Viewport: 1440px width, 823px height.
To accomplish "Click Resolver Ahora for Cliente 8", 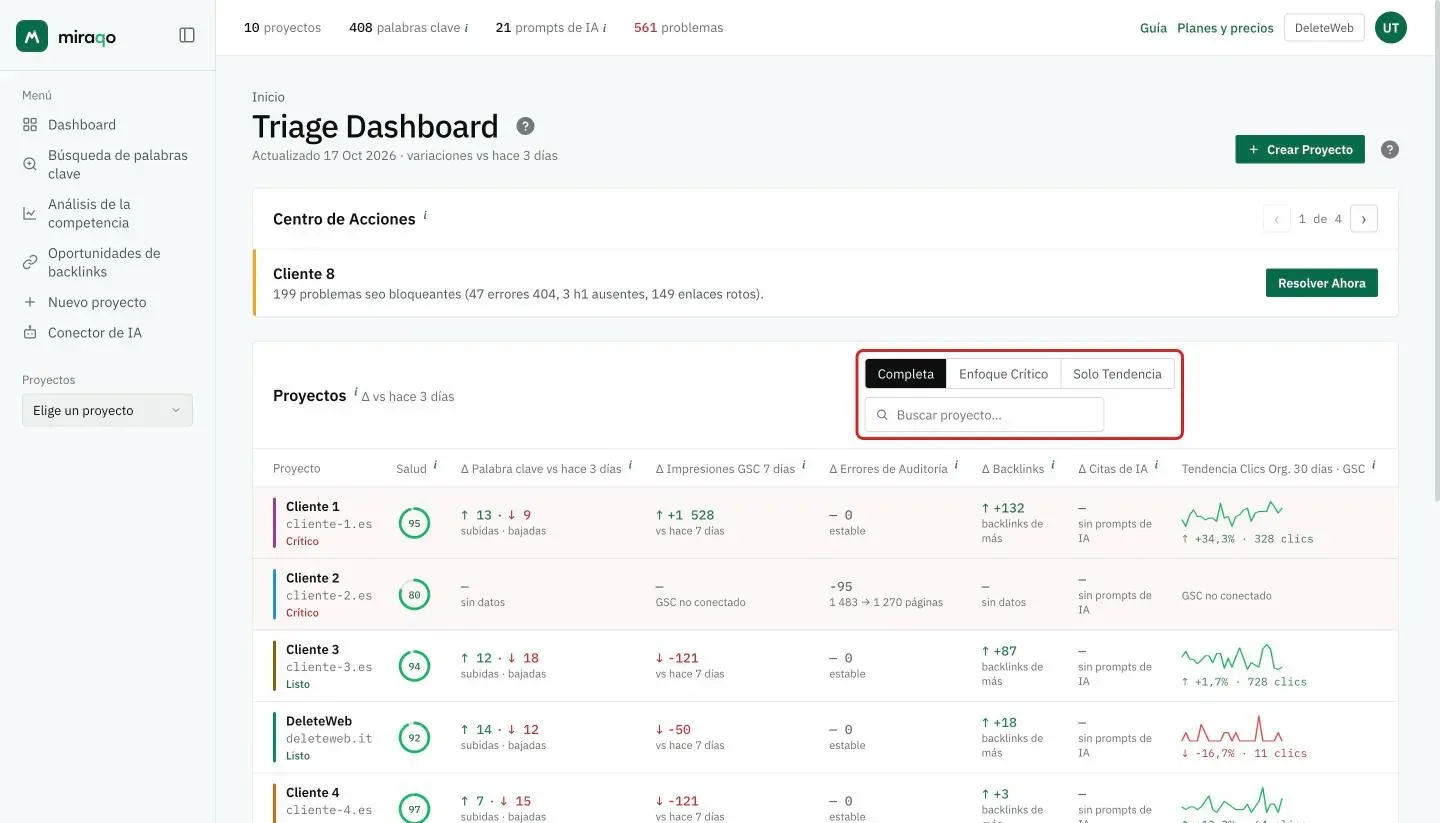I will pyautogui.click(x=1322, y=283).
